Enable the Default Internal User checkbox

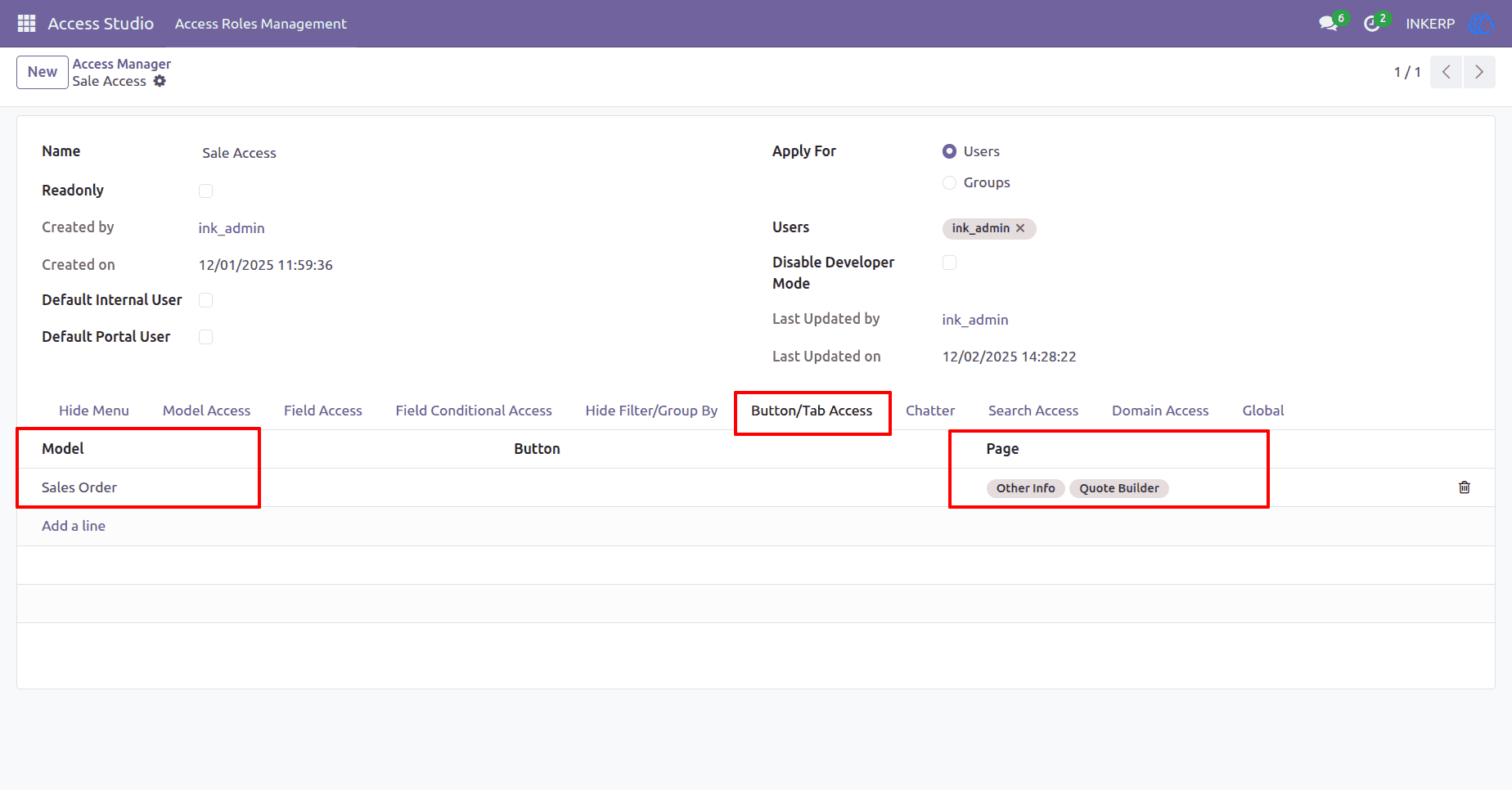[206, 300]
